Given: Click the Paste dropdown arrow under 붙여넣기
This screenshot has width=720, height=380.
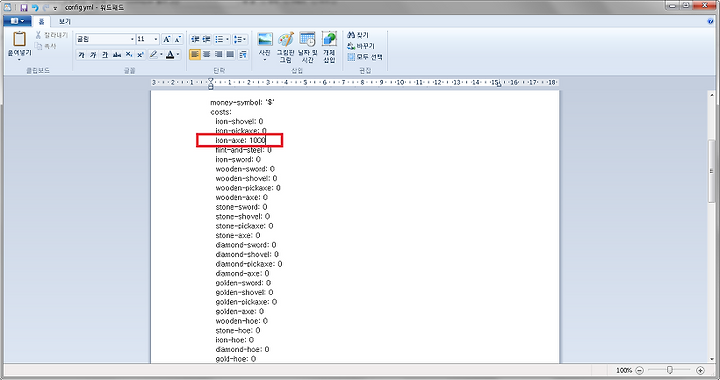Looking at the screenshot, I should [19, 59].
